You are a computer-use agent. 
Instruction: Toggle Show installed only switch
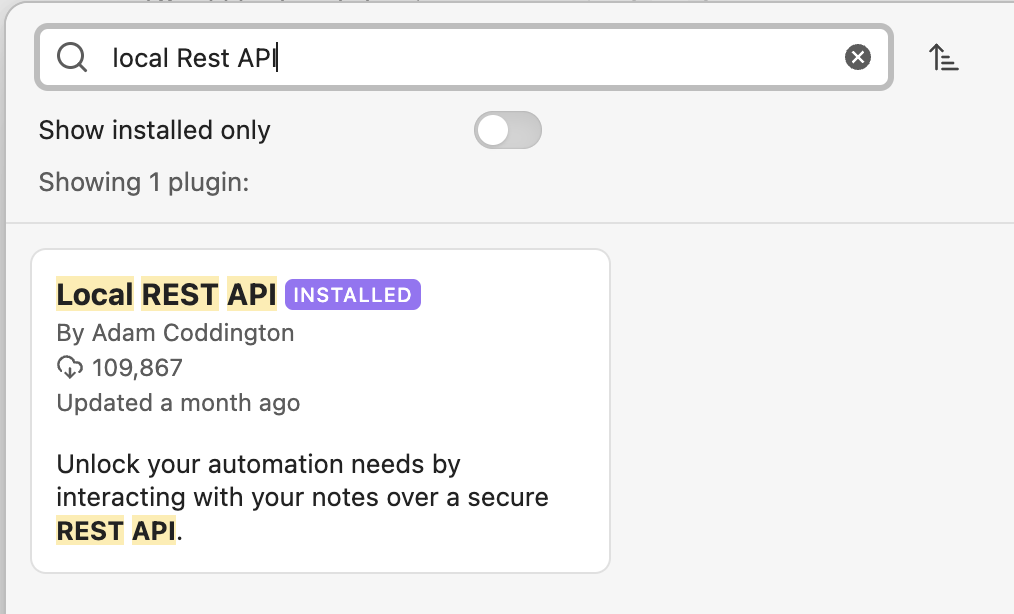point(508,130)
